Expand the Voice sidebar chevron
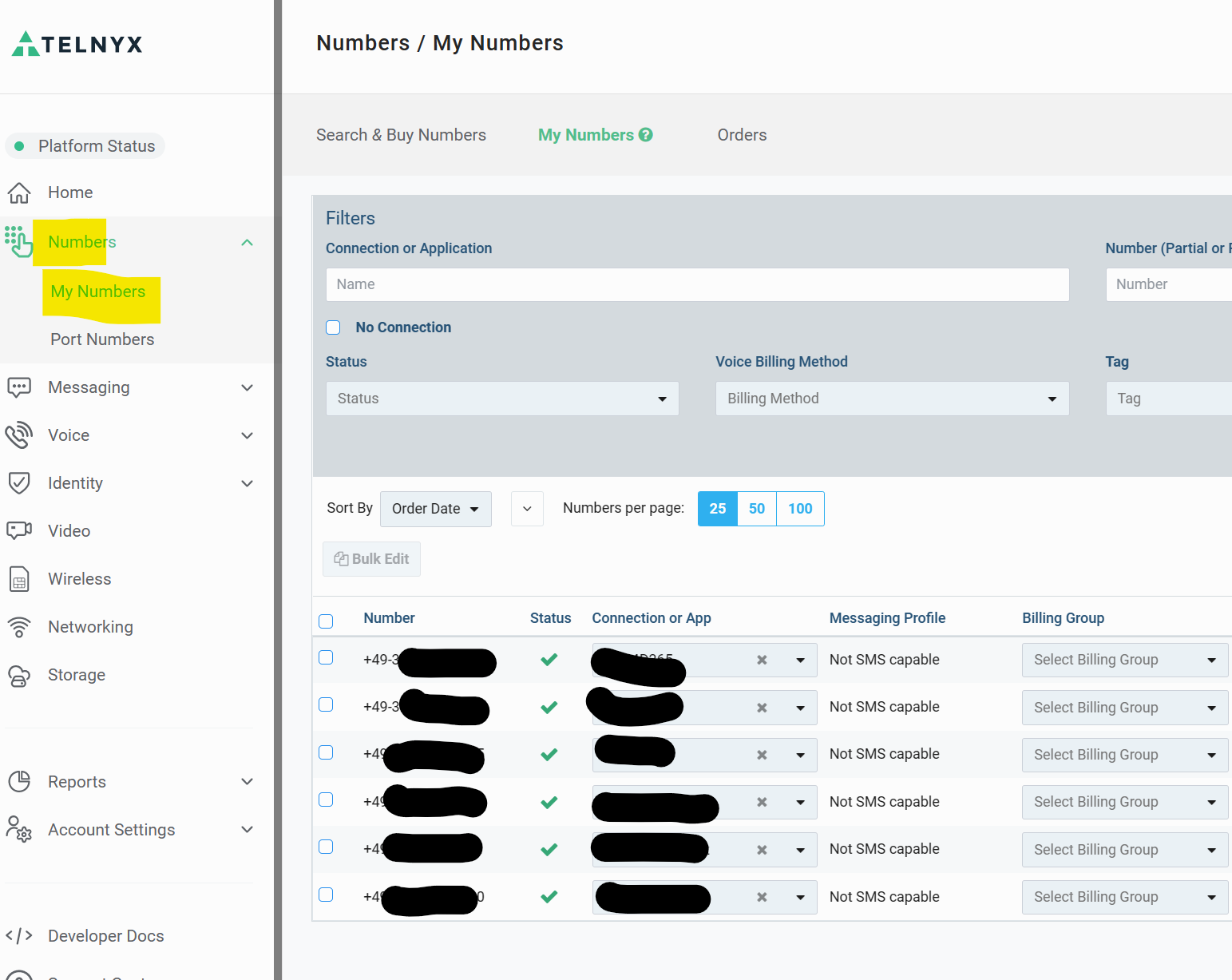 [247, 435]
